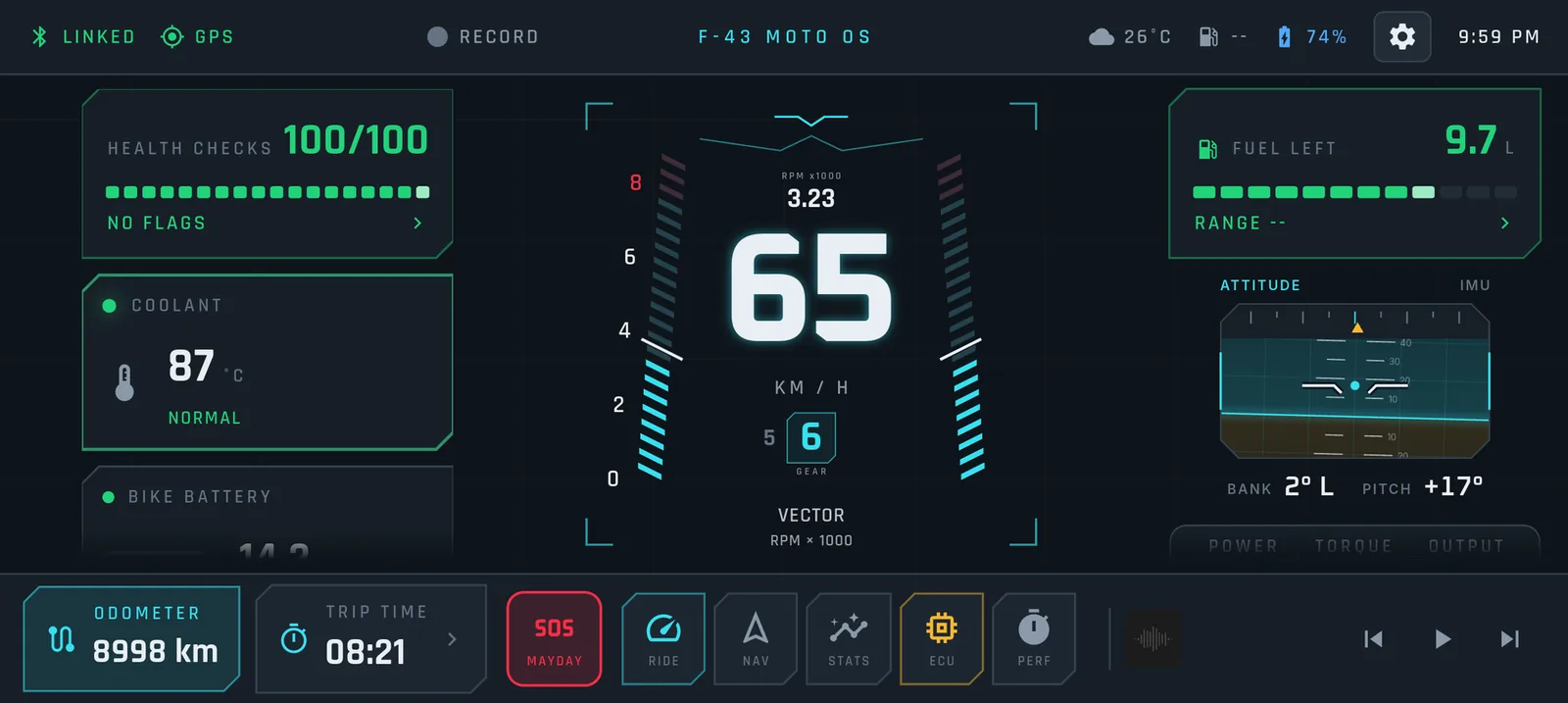The image size is (1568, 703).
Task: Tap the IMU label
Action: pyautogui.click(x=1475, y=285)
